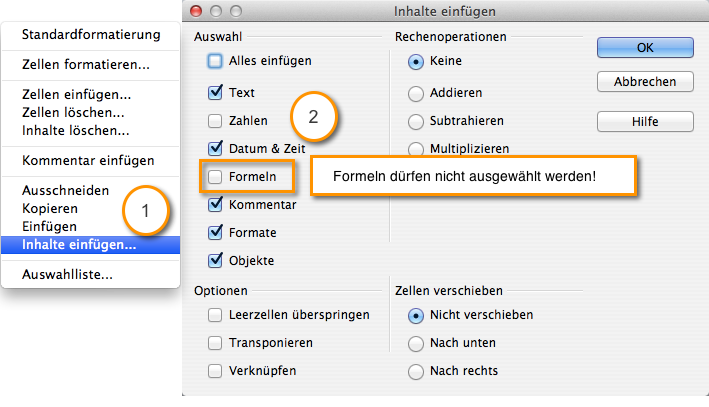Image resolution: width=709 pixels, height=407 pixels.
Task: Confirm with the OK button
Action: click(645, 47)
